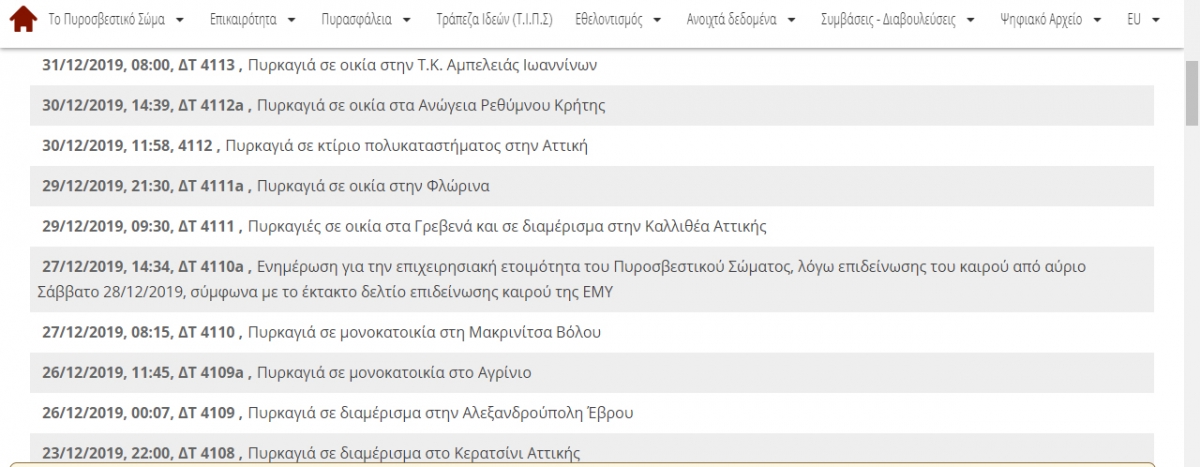Open the Πυρασφάλεια menu
This screenshot has height=467, width=1200.
365,20
